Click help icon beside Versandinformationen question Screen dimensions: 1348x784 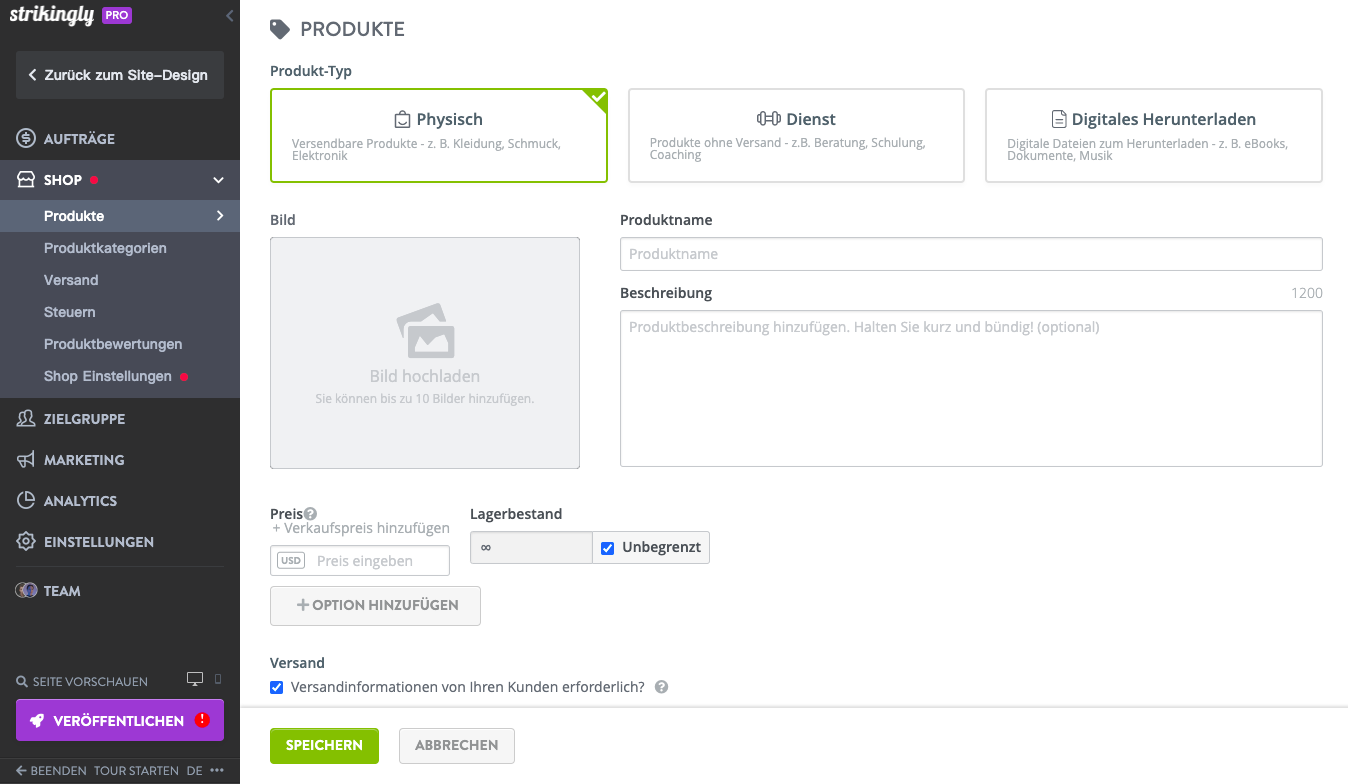[661, 688]
